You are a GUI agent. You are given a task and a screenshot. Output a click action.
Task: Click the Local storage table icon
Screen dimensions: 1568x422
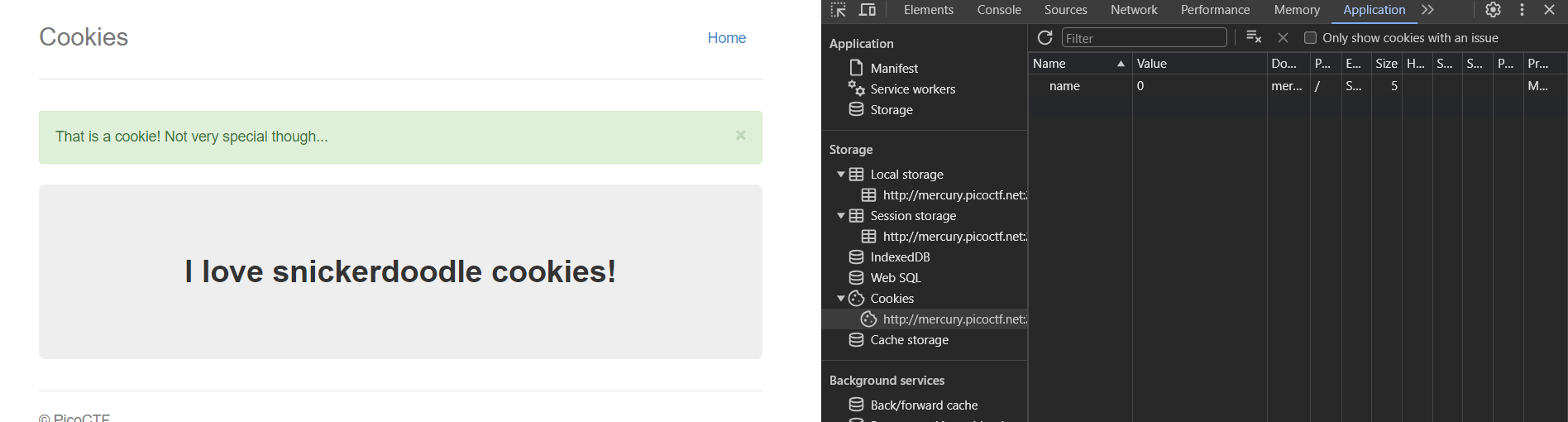tap(856, 175)
